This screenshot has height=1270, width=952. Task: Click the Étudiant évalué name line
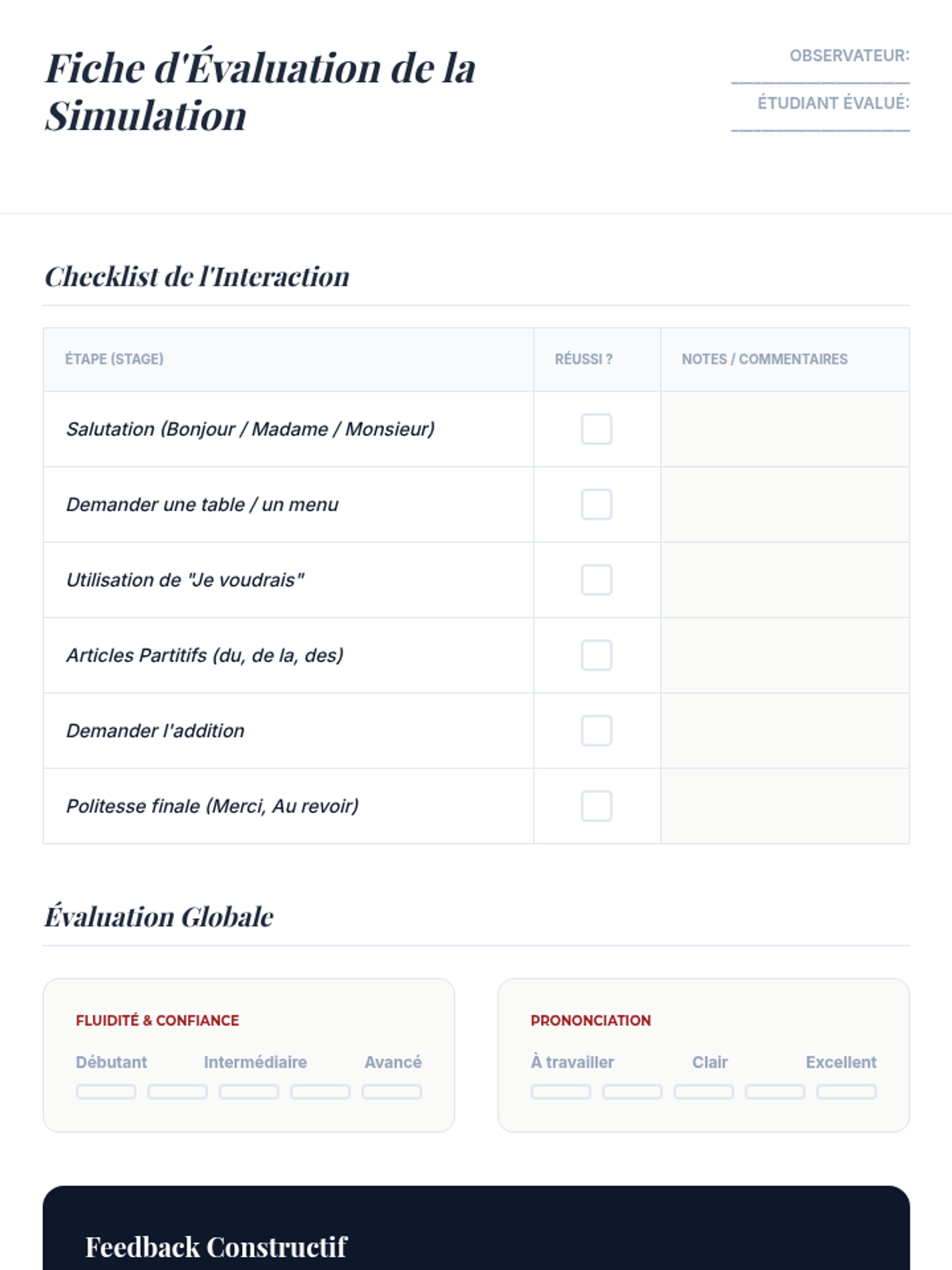[x=820, y=124]
